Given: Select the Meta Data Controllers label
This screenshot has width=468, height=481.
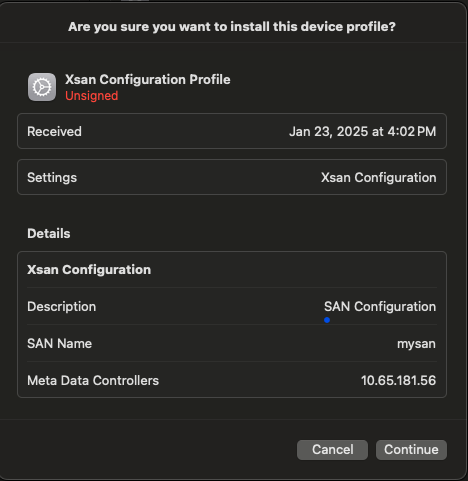Looking at the screenshot, I should pyautogui.click(x=93, y=381).
